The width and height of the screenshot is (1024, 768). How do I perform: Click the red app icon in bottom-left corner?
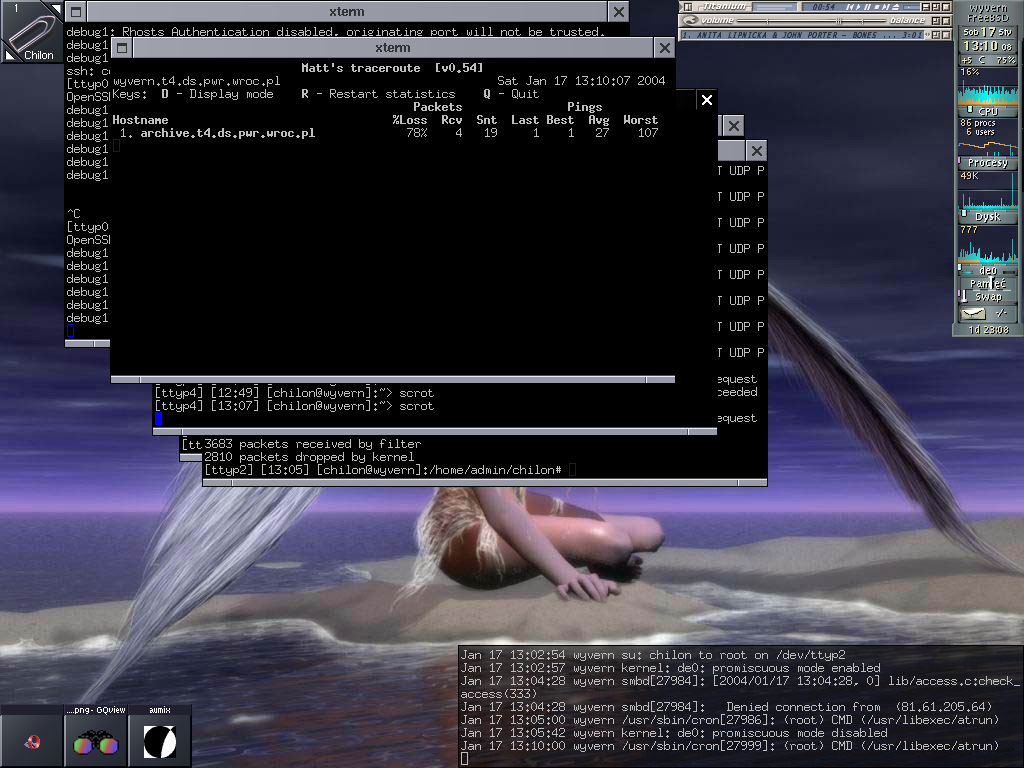[x=32, y=742]
